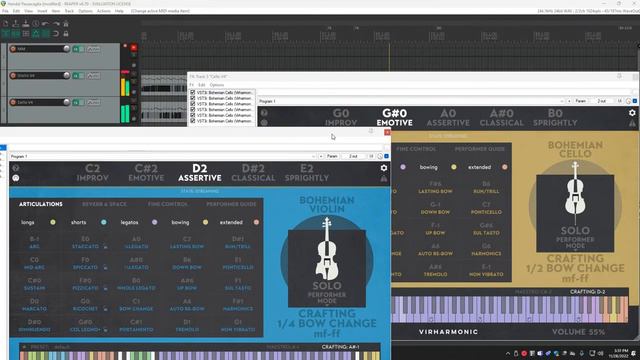Toggle the bypass checkbox of the Violin FX window
This screenshot has height=360, width=640.
click(386, 156)
